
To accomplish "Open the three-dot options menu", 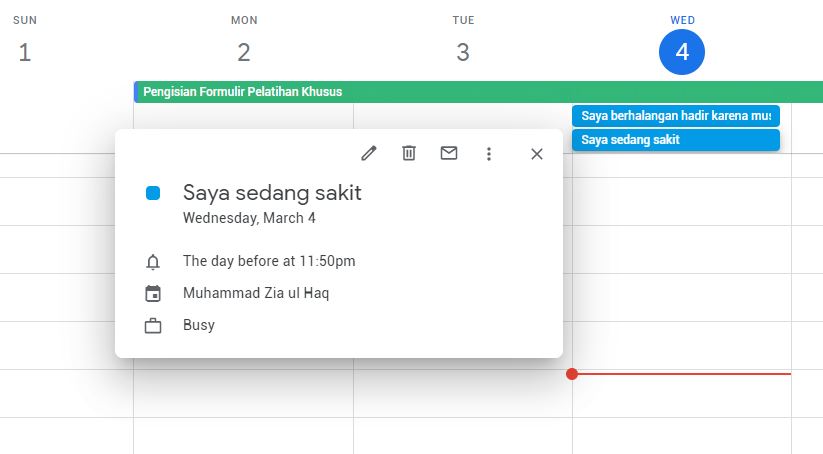I will 489,154.
